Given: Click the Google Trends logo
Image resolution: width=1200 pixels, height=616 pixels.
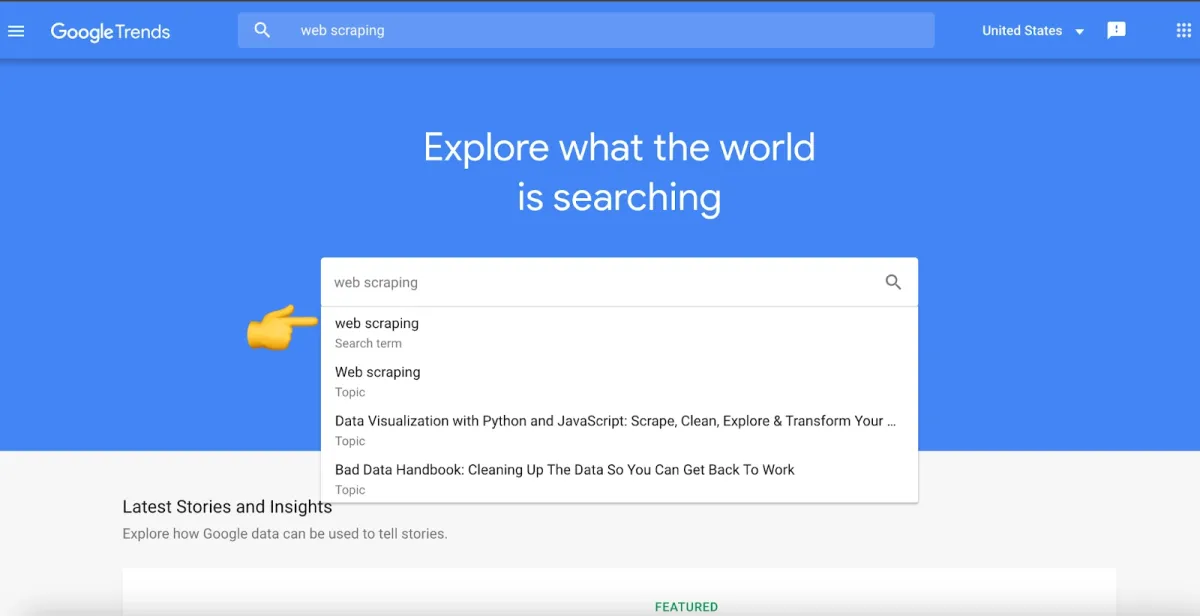Looking at the screenshot, I should 110,31.
